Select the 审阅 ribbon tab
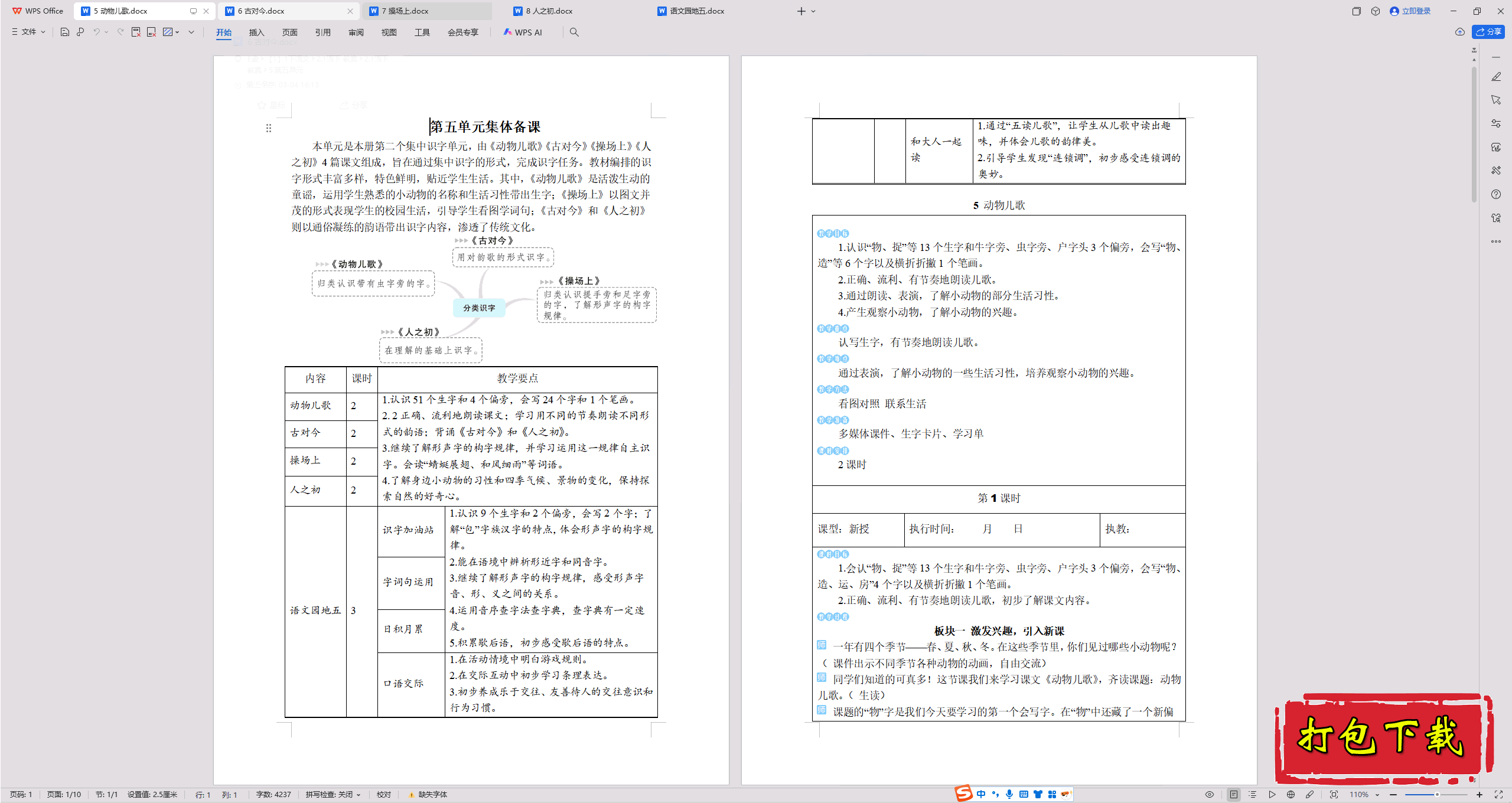 tap(356, 32)
